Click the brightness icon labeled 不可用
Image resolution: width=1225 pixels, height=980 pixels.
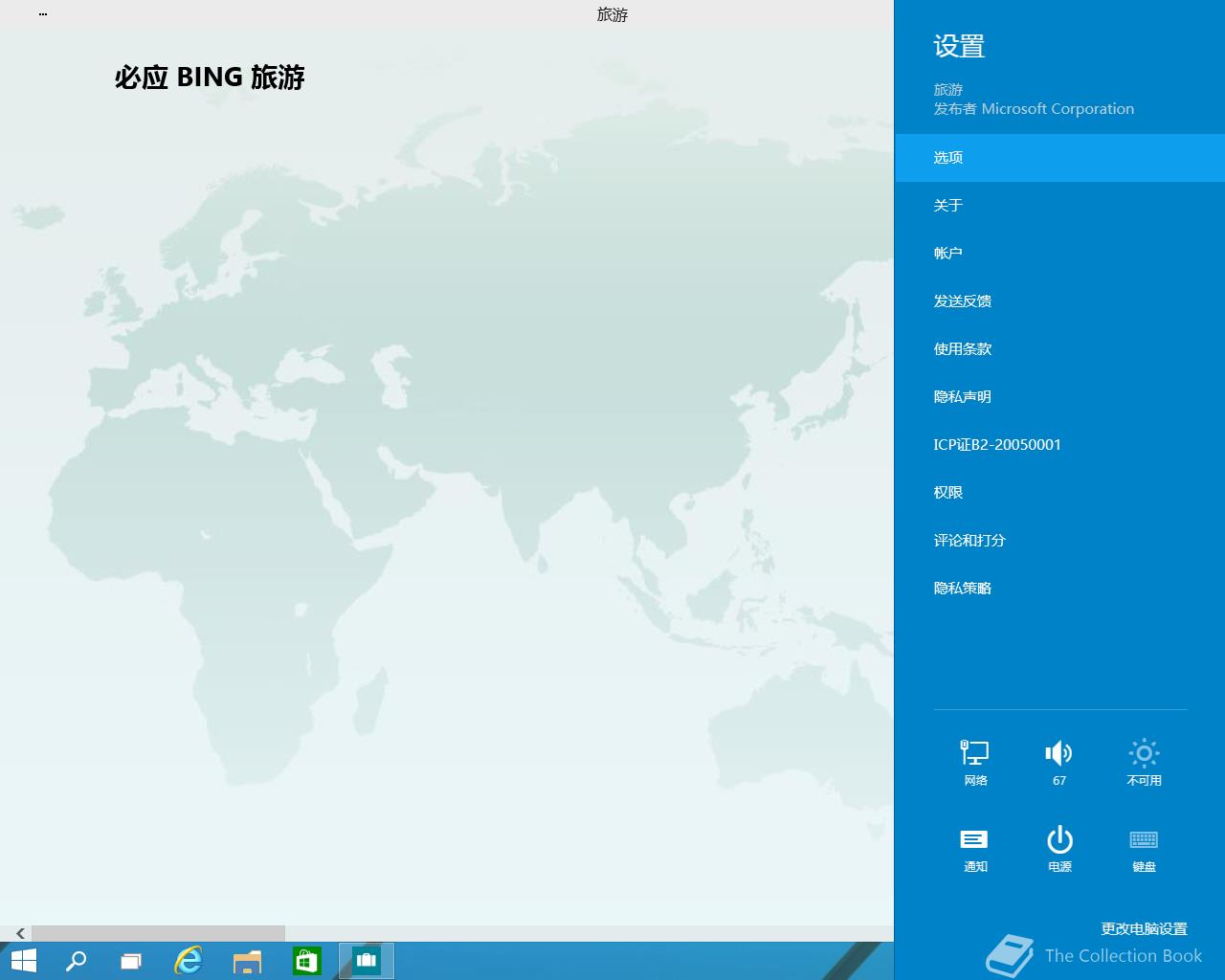pyautogui.click(x=1144, y=763)
